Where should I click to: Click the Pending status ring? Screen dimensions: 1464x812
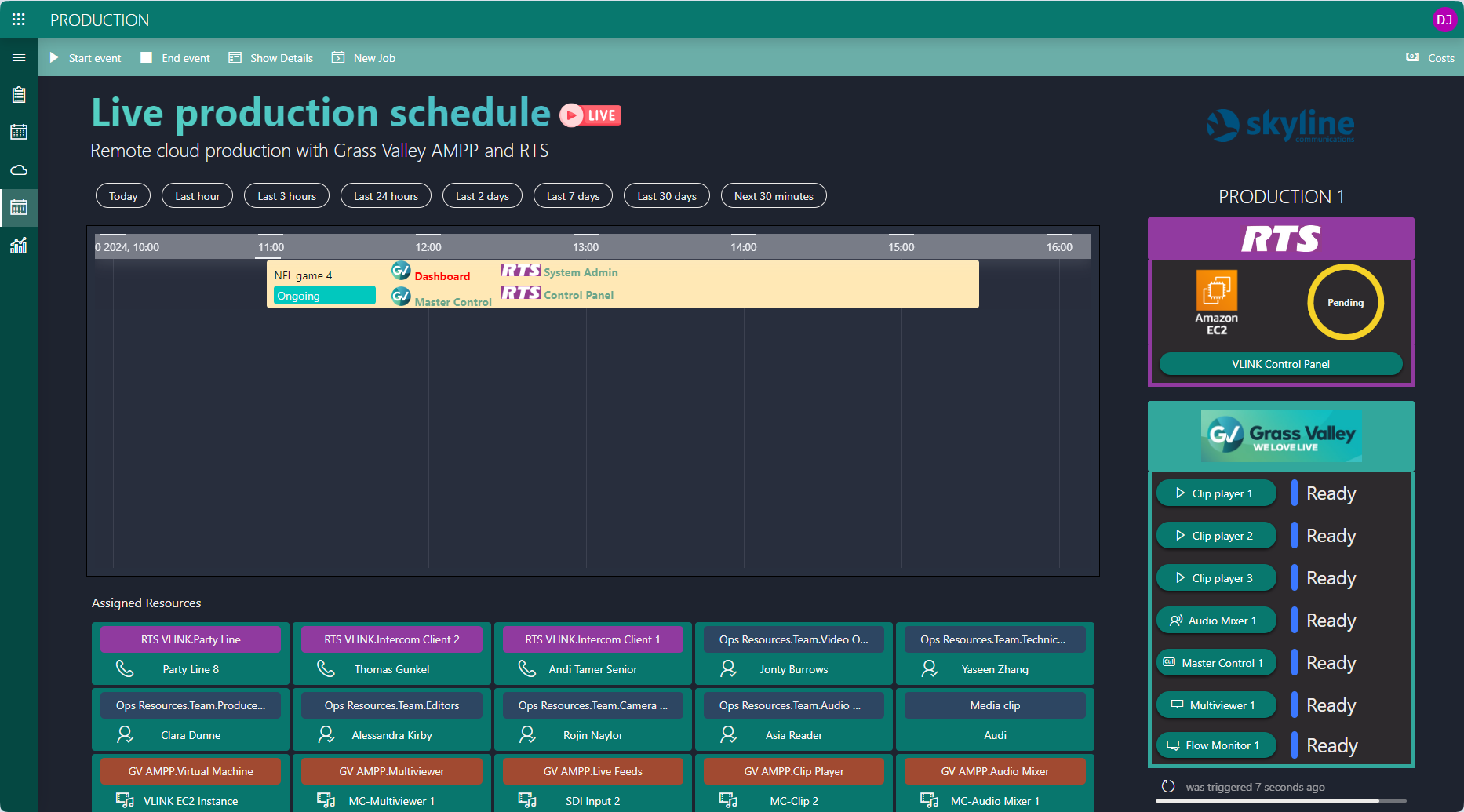(x=1346, y=302)
